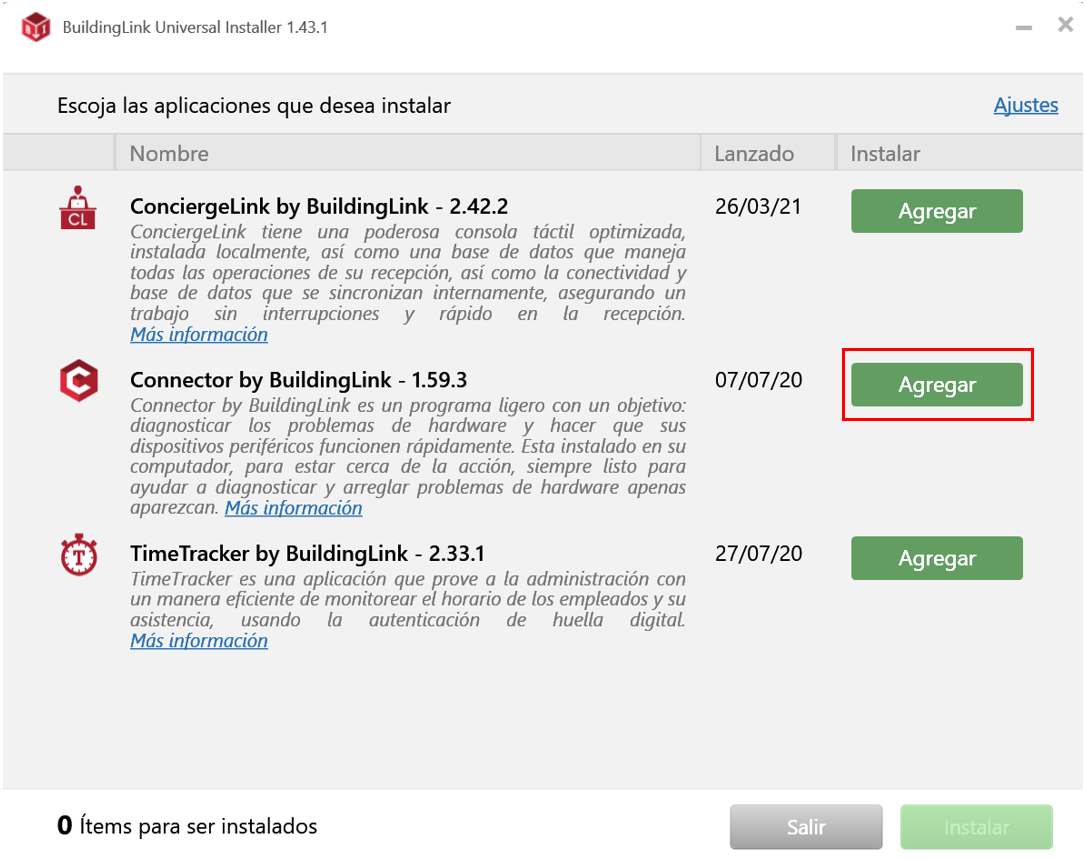Open the Ajustes settings link
Image resolution: width=1086 pixels, height=859 pixels.
(x=1026, y=105)
